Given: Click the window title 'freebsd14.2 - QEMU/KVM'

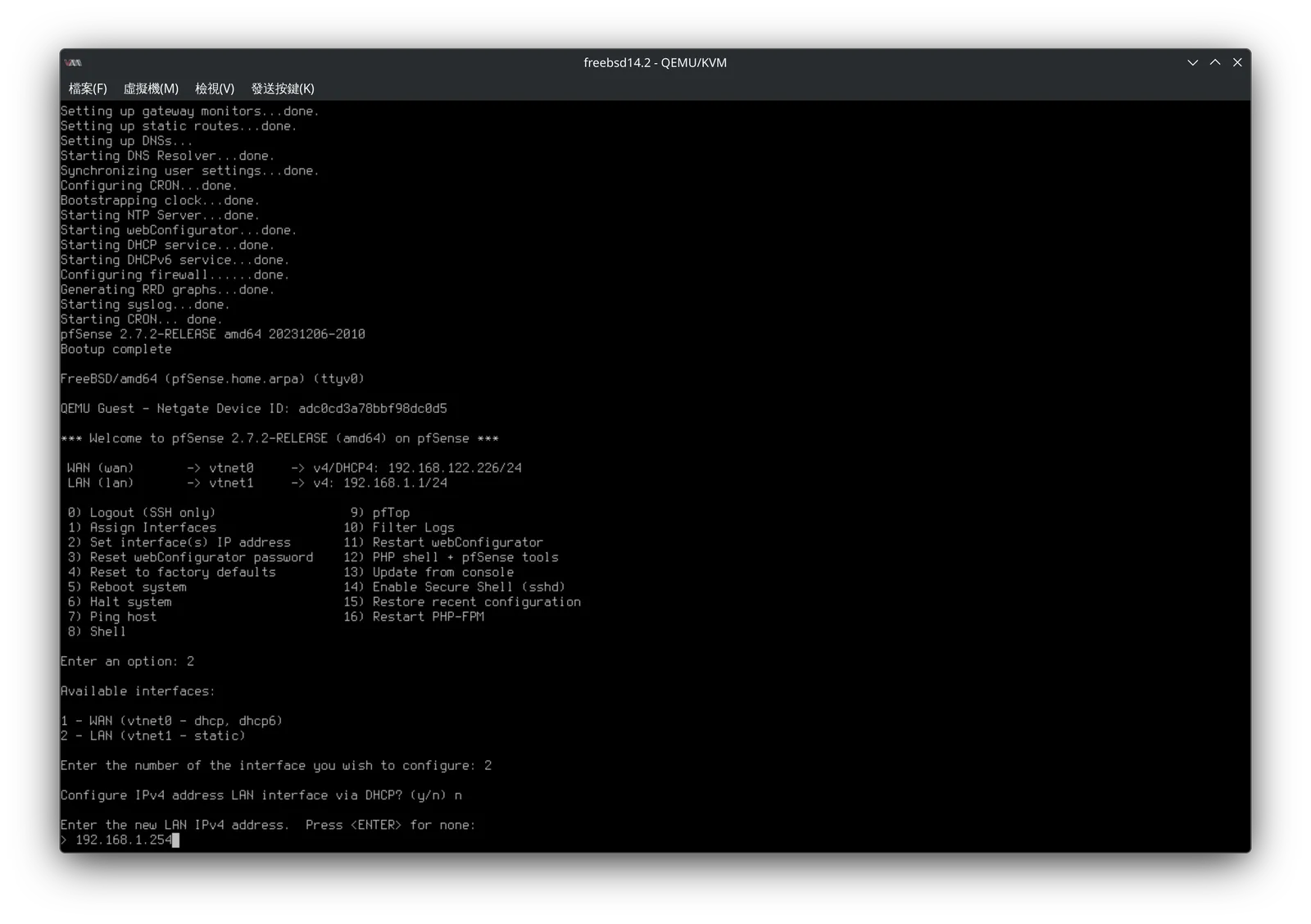Looking at the screenshot, I should click(x=655, y=62).
